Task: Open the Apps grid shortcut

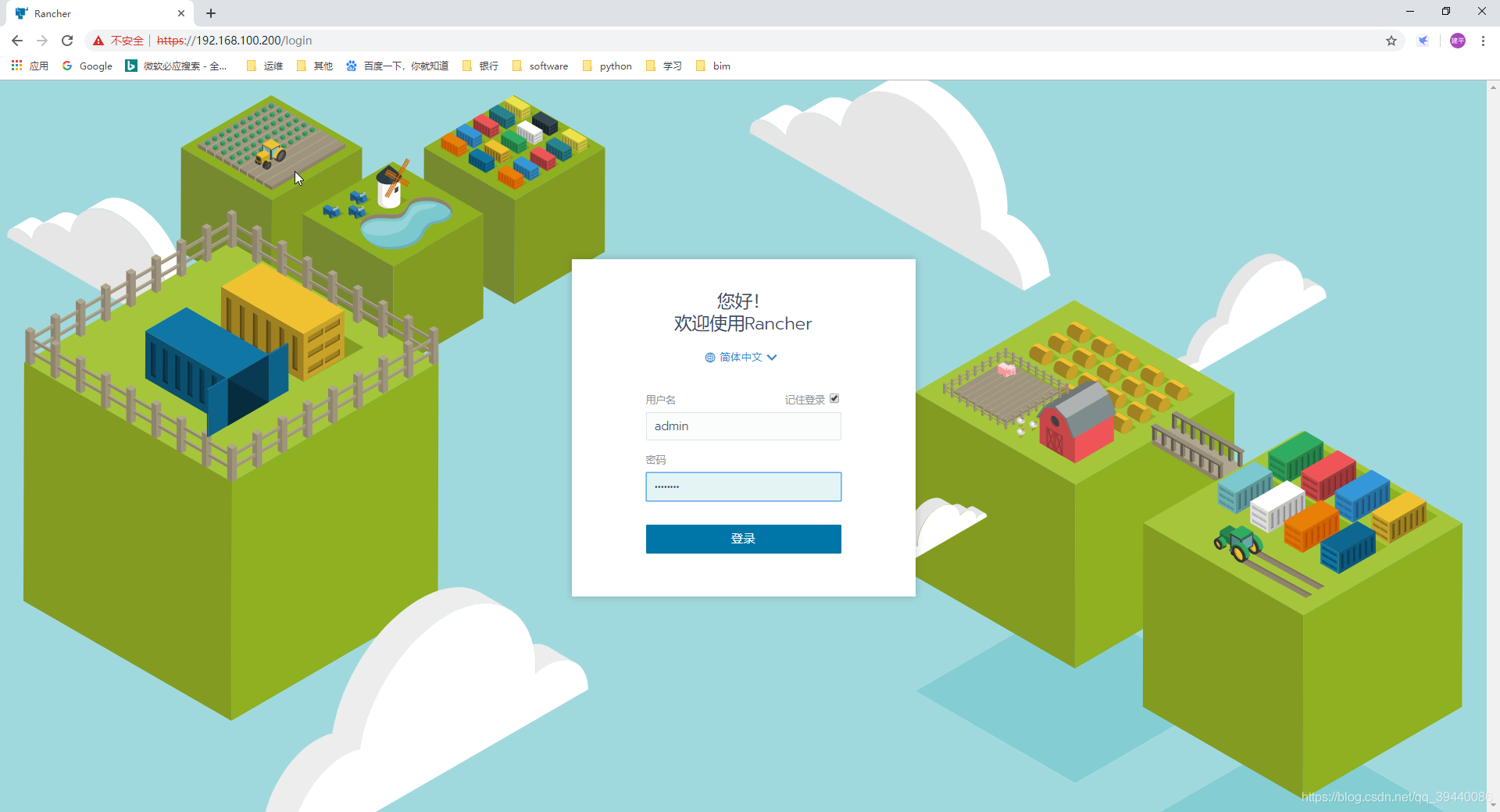Action: pos(30,66)
